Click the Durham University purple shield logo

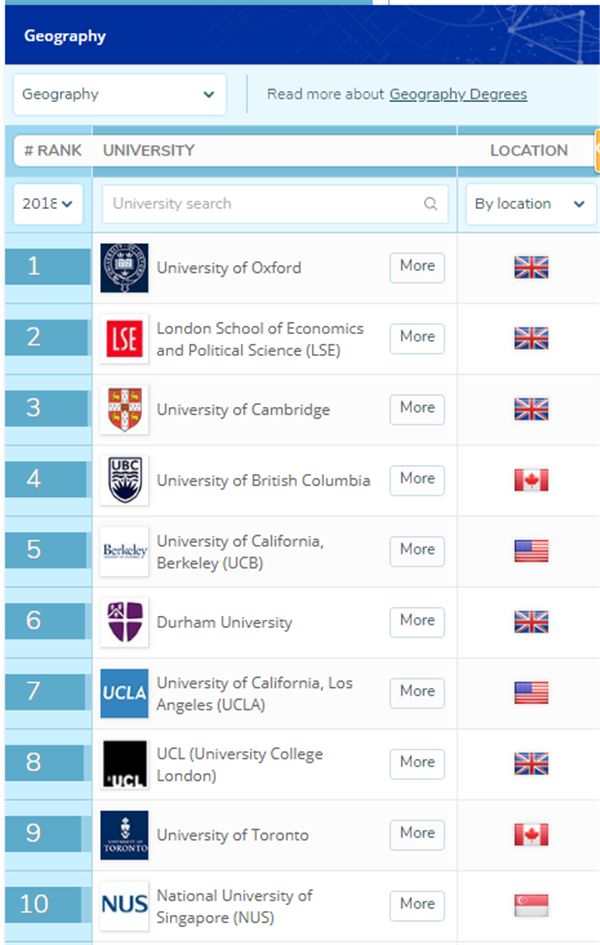124,623
